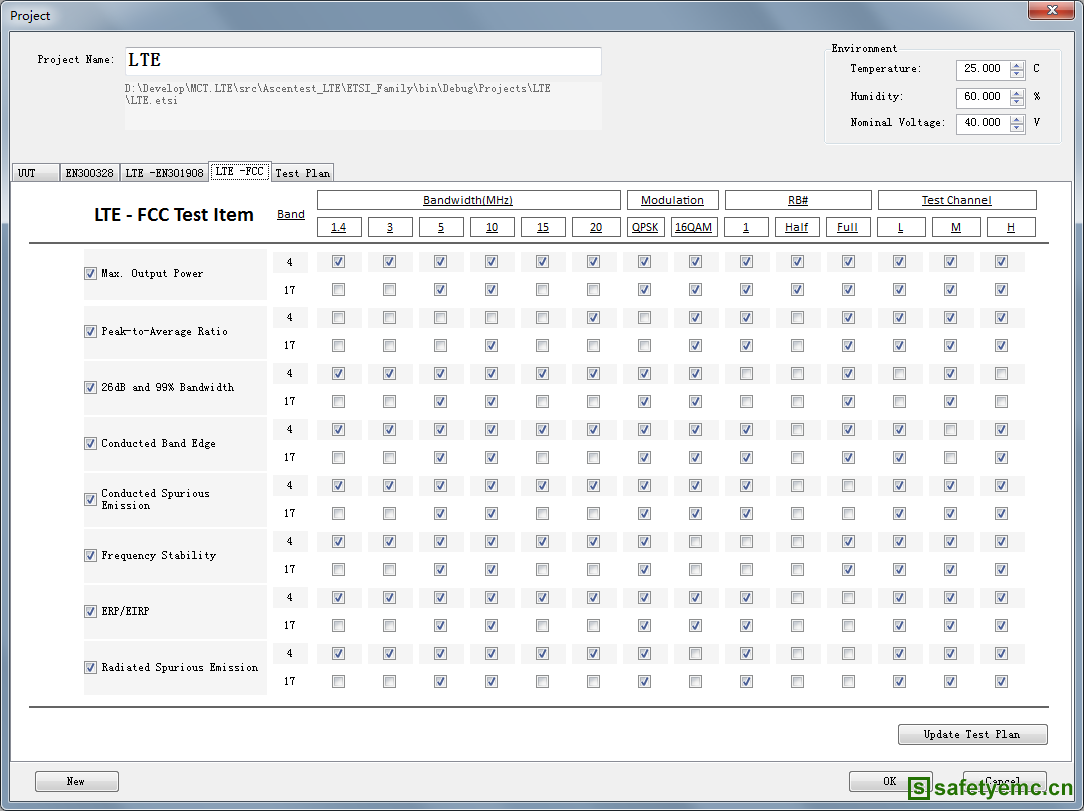Check 16QAM for Radiated Spurious Emission band 17
Image resolution: width=1084 pixels, height=811 pixels.
coord(695,682)
